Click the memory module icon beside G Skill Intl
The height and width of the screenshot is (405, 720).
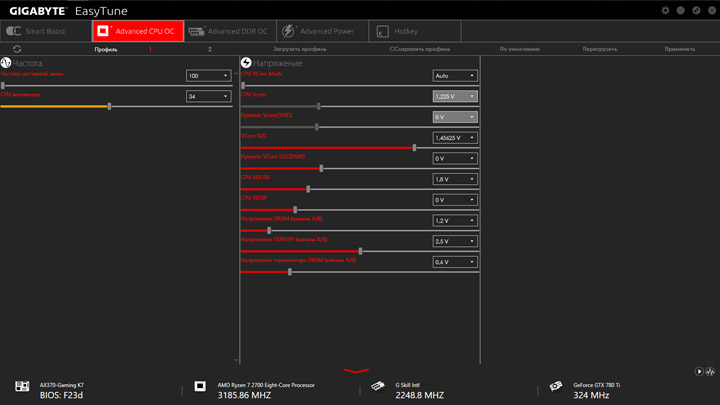point(378,386)
